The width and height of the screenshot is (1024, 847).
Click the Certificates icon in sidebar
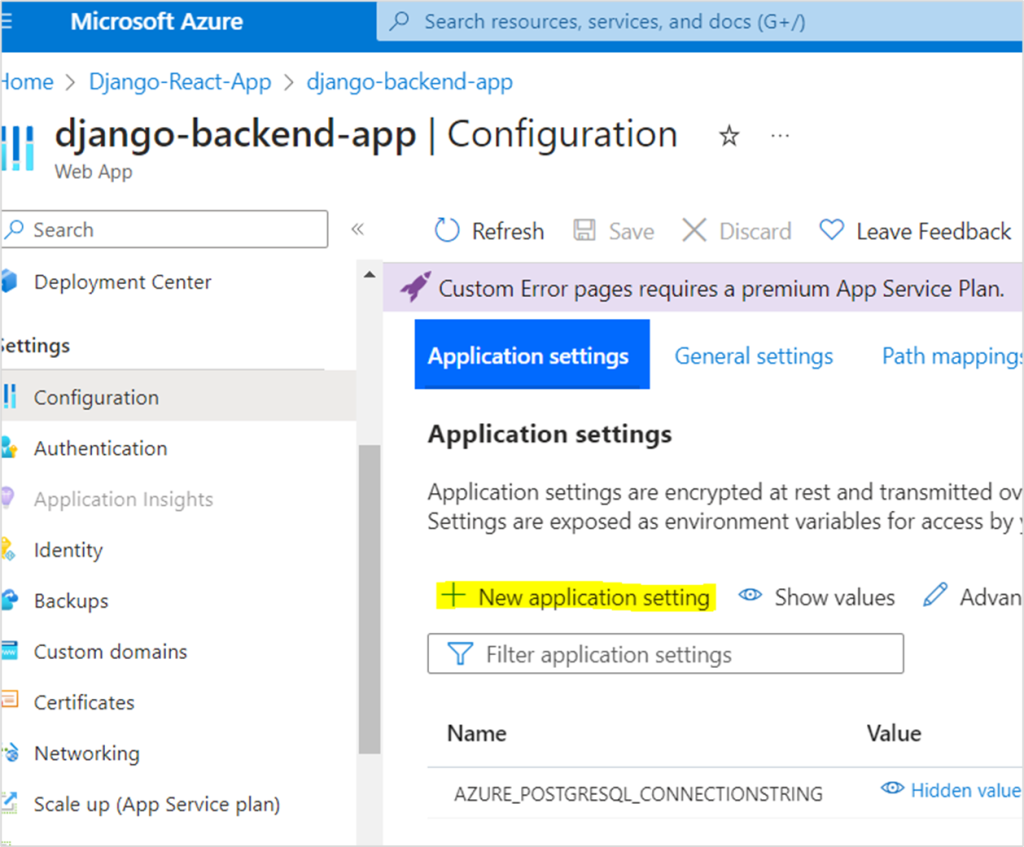9,699
